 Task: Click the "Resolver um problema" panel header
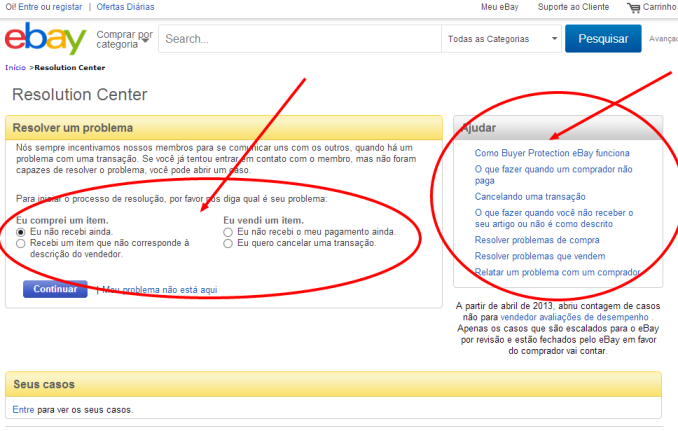point(224,128)
